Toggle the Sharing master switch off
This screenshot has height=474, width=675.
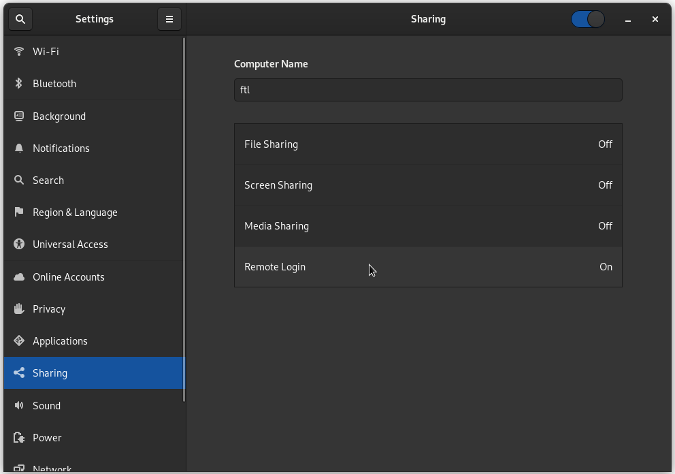(x=587, y=19)
